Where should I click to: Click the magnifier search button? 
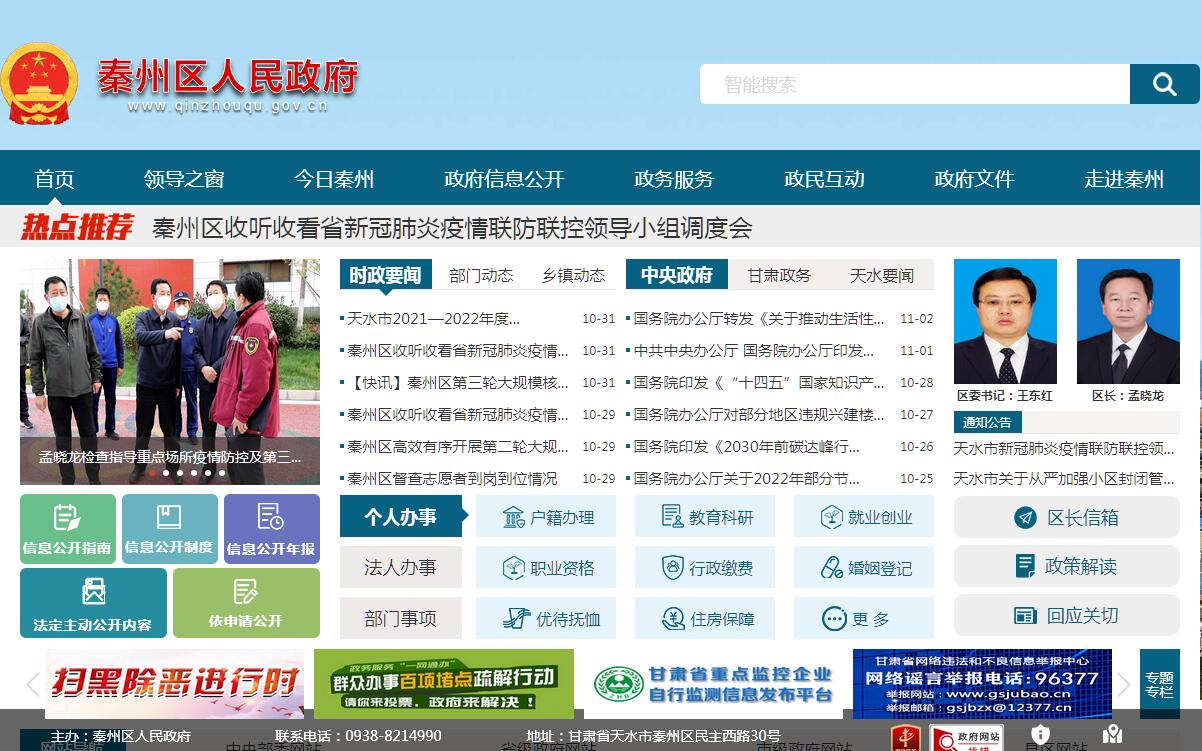(x=1164, y=85)
